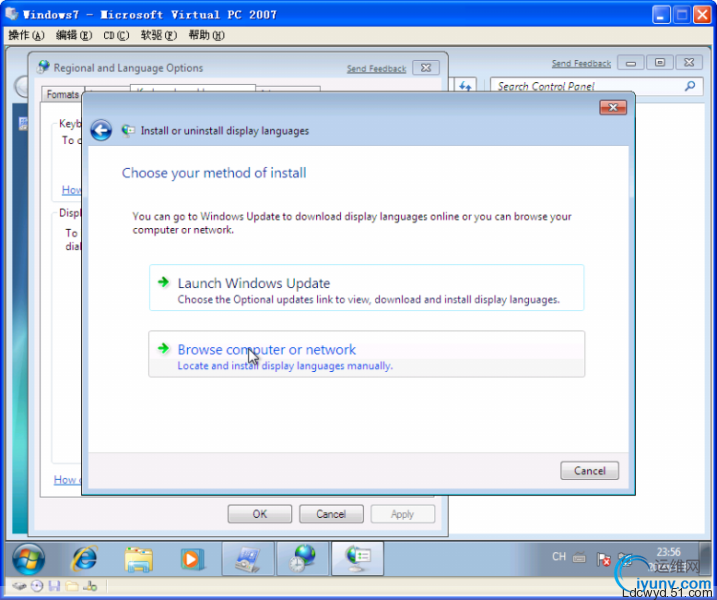Viewport: 717px width, 600px height.
Task: Click Apply in Regional and Language Options
Action: click(402, 514)
